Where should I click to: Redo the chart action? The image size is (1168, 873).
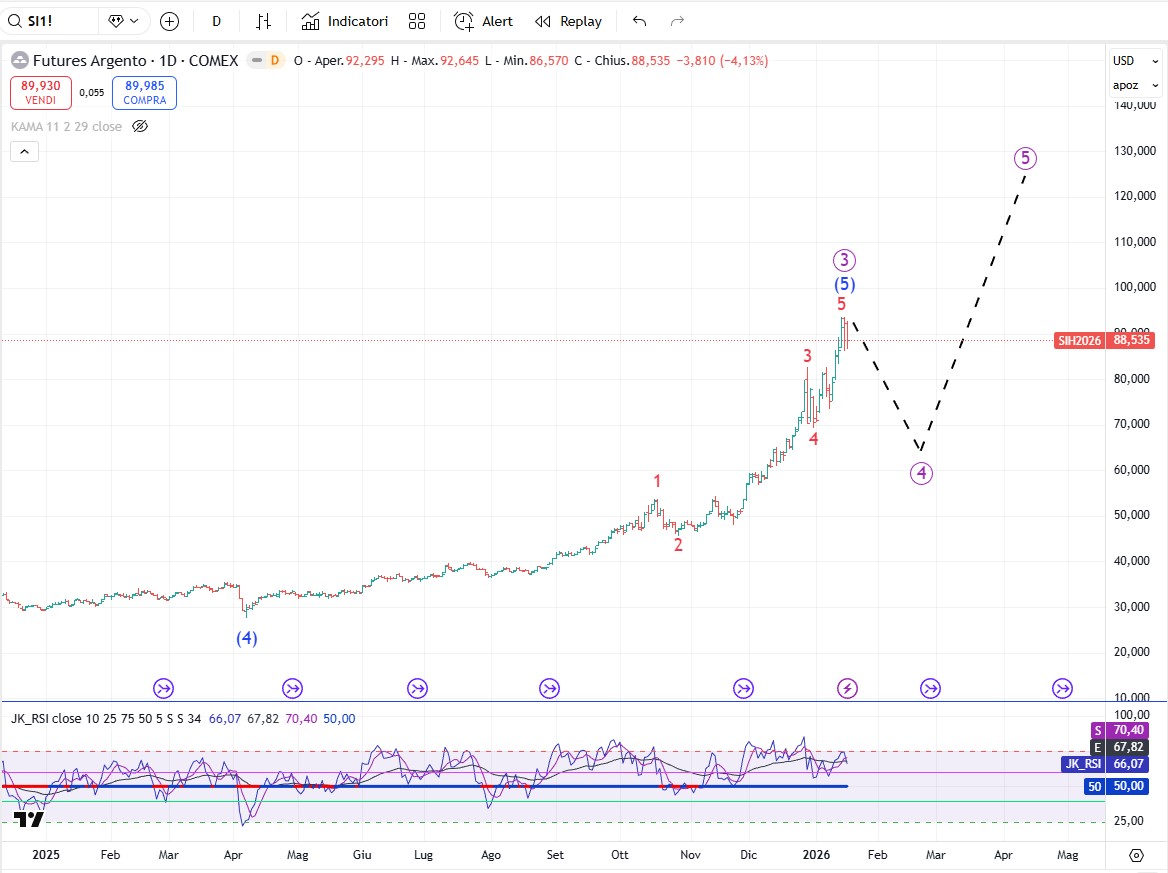[x=676, y=22]
